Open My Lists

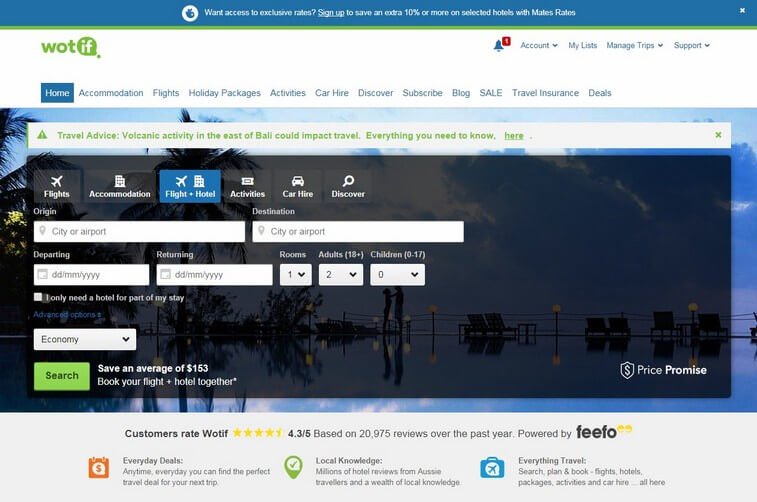583,45
